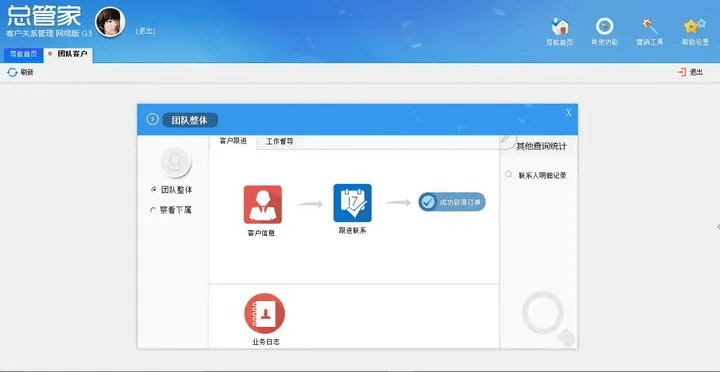
Task: Click the search icon beside 联系人明细记录
Action: [x=509, y=175]
